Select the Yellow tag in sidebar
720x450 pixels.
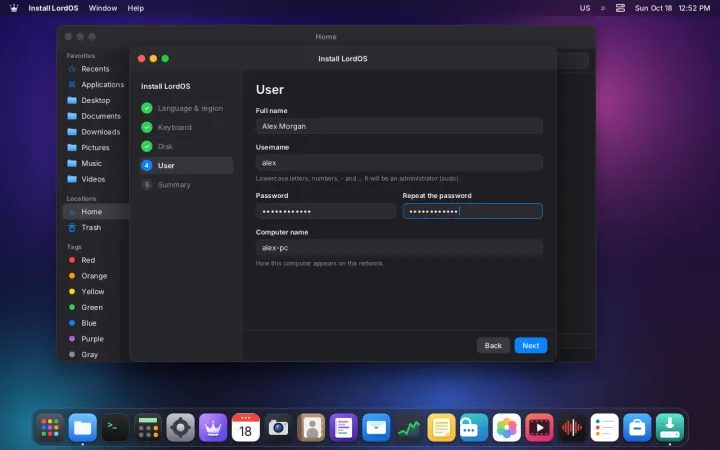click(x=96, y=292)
